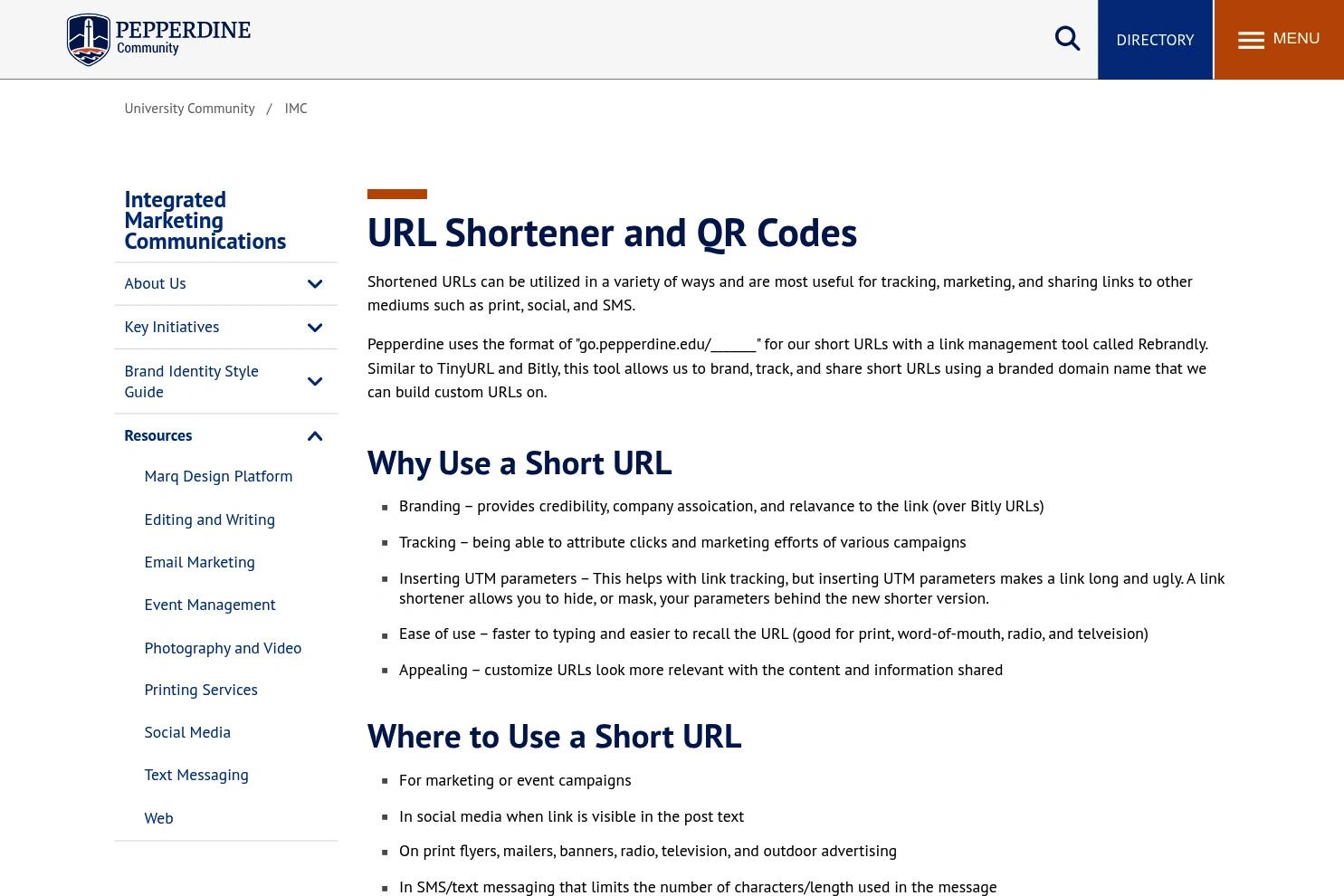The image size is (1344, 896).
Task: Click the 'URL Shortener and QR Codes' heading
Action: pos(612,233)
